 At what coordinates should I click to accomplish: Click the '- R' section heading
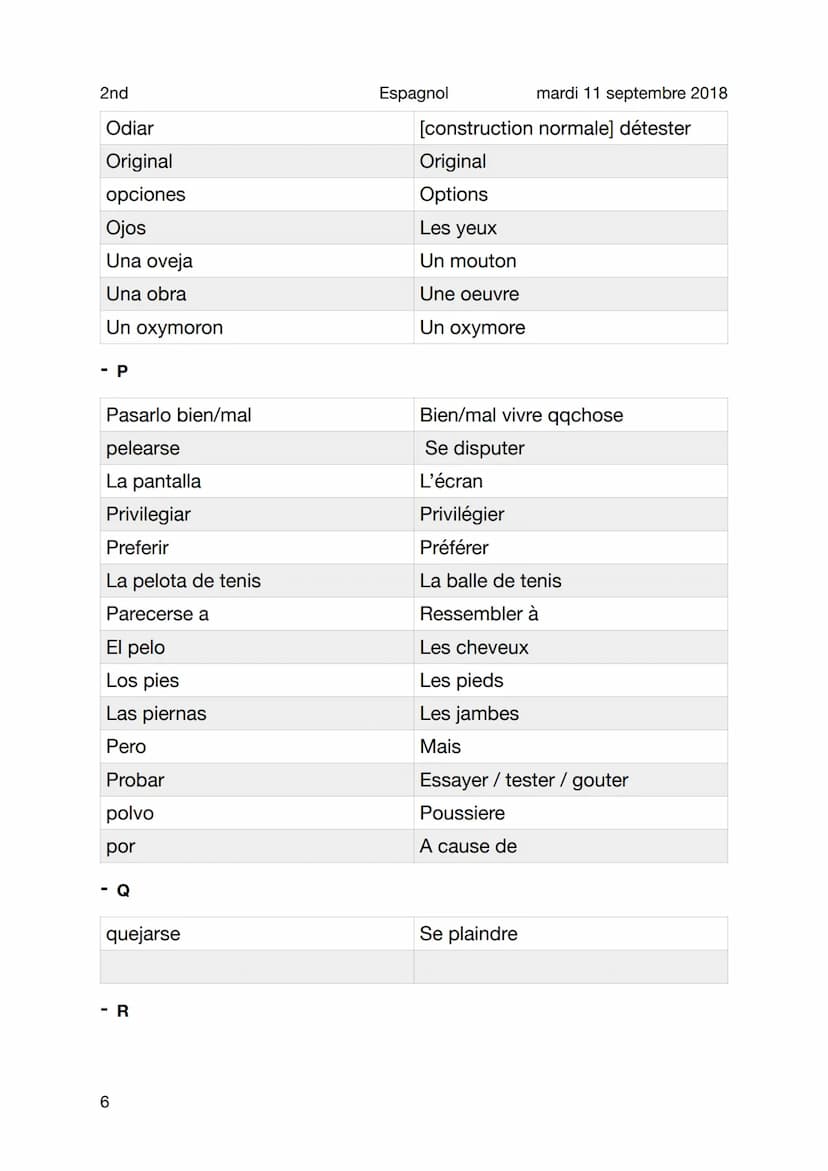point(115,1010)
